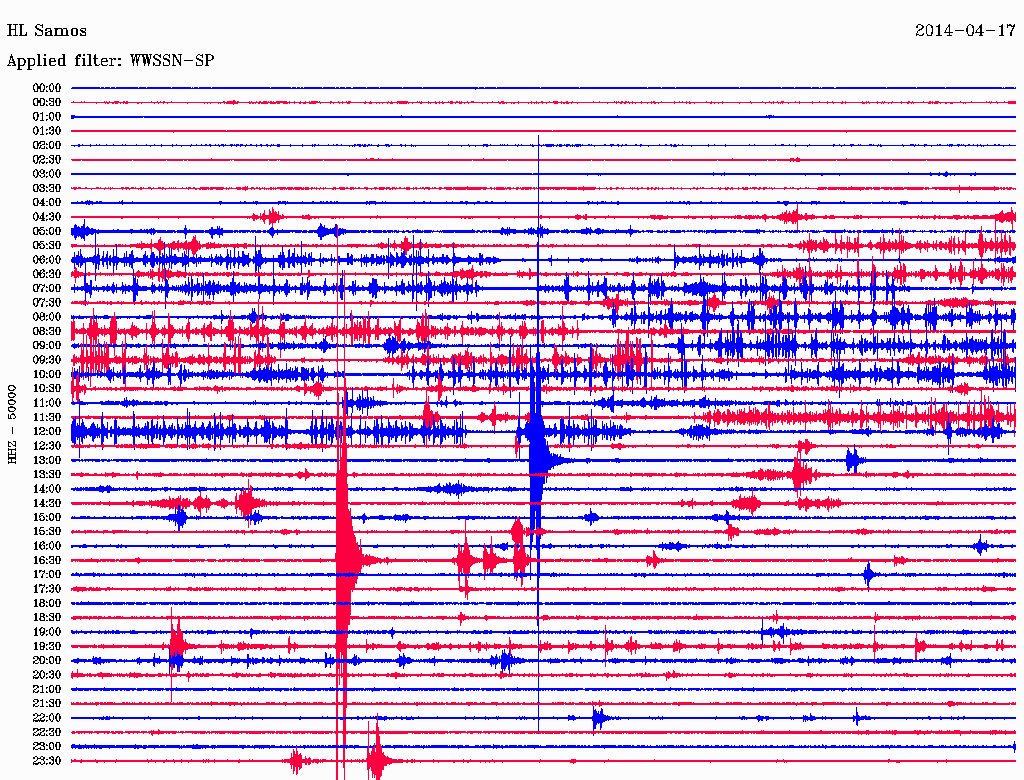
Task: Click the '05:30' time label
Action: 47,245
